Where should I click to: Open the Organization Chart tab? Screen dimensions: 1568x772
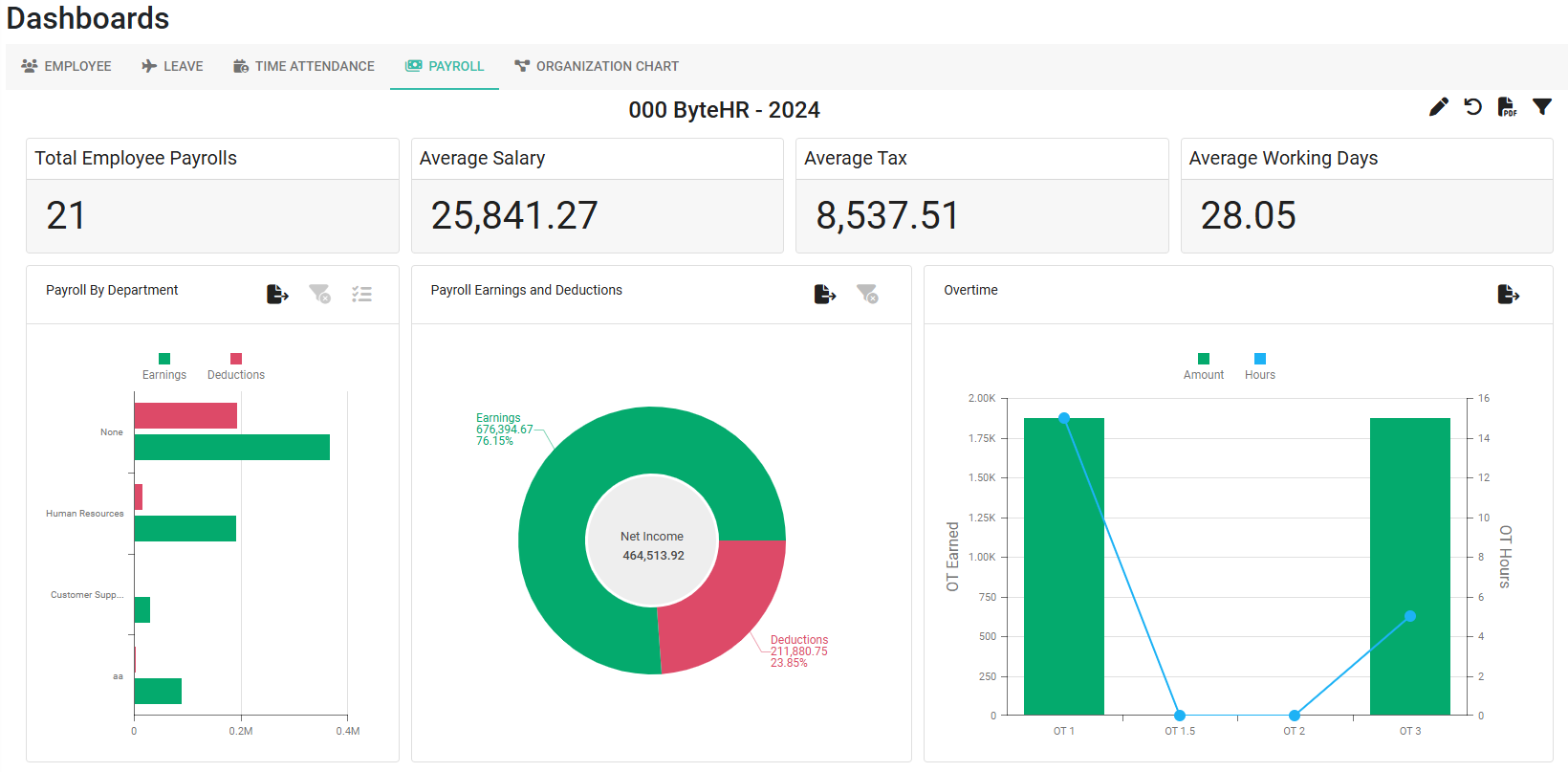point(597,66)
